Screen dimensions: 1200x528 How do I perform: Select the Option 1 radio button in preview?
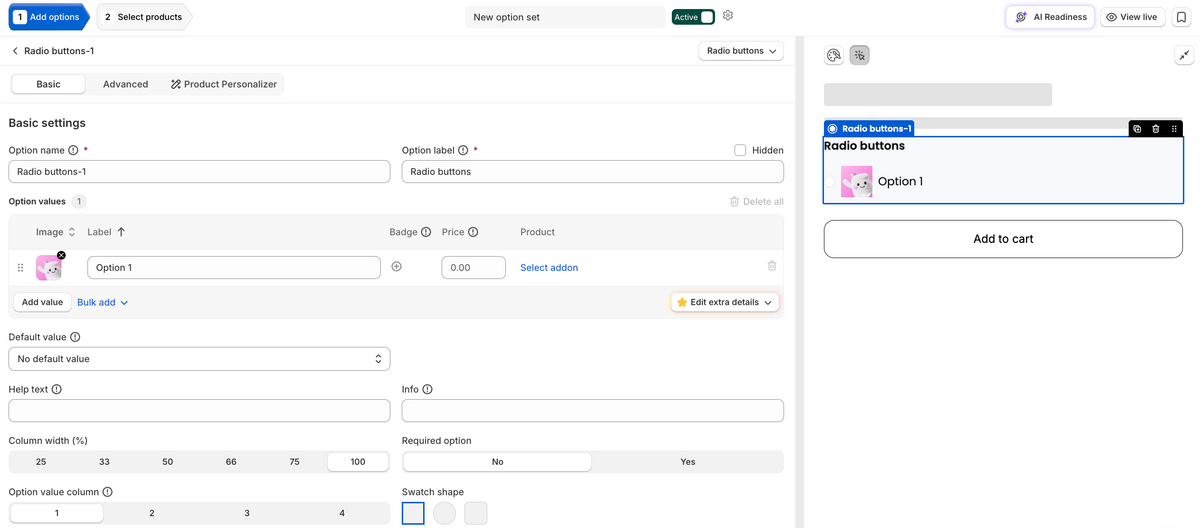coord(830,181)
